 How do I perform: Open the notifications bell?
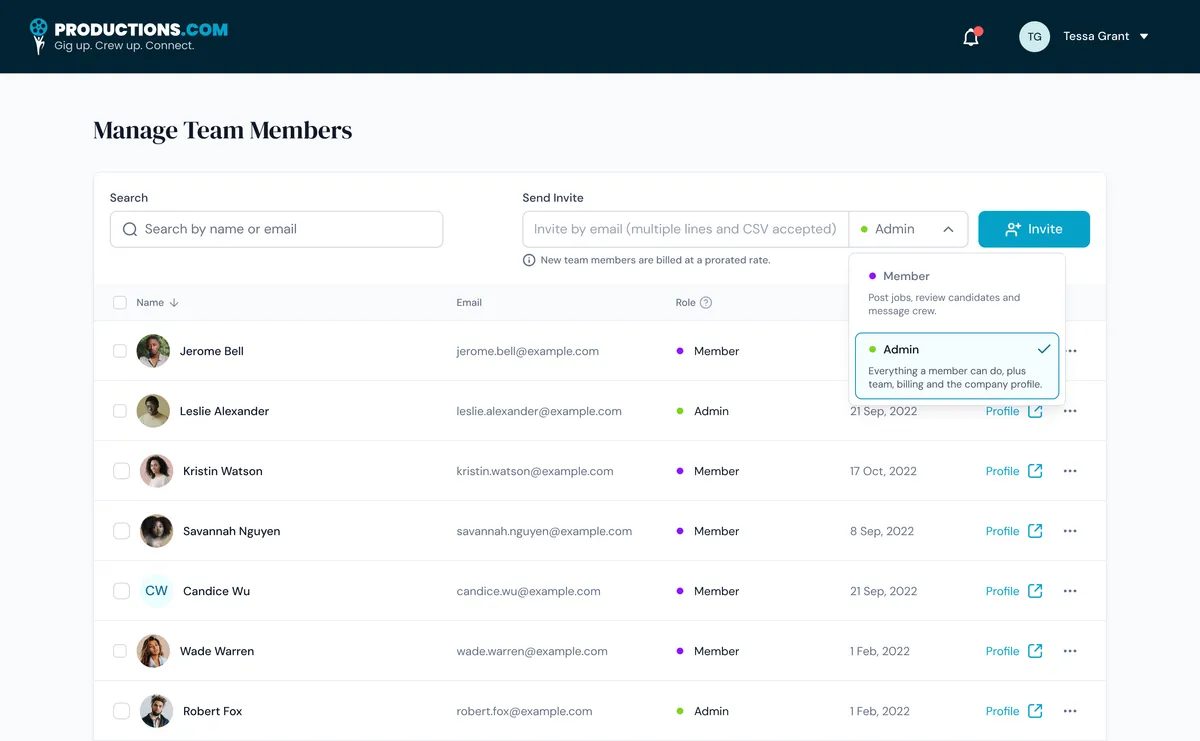[x=971, y=37]
